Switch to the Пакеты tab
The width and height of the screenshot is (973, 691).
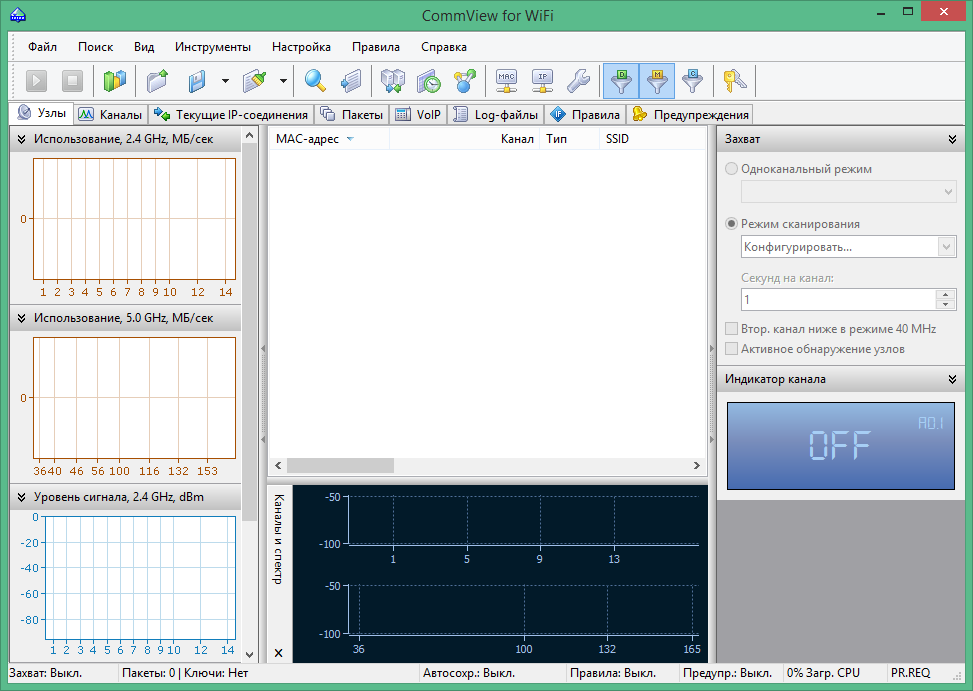(x=352, y=115)
